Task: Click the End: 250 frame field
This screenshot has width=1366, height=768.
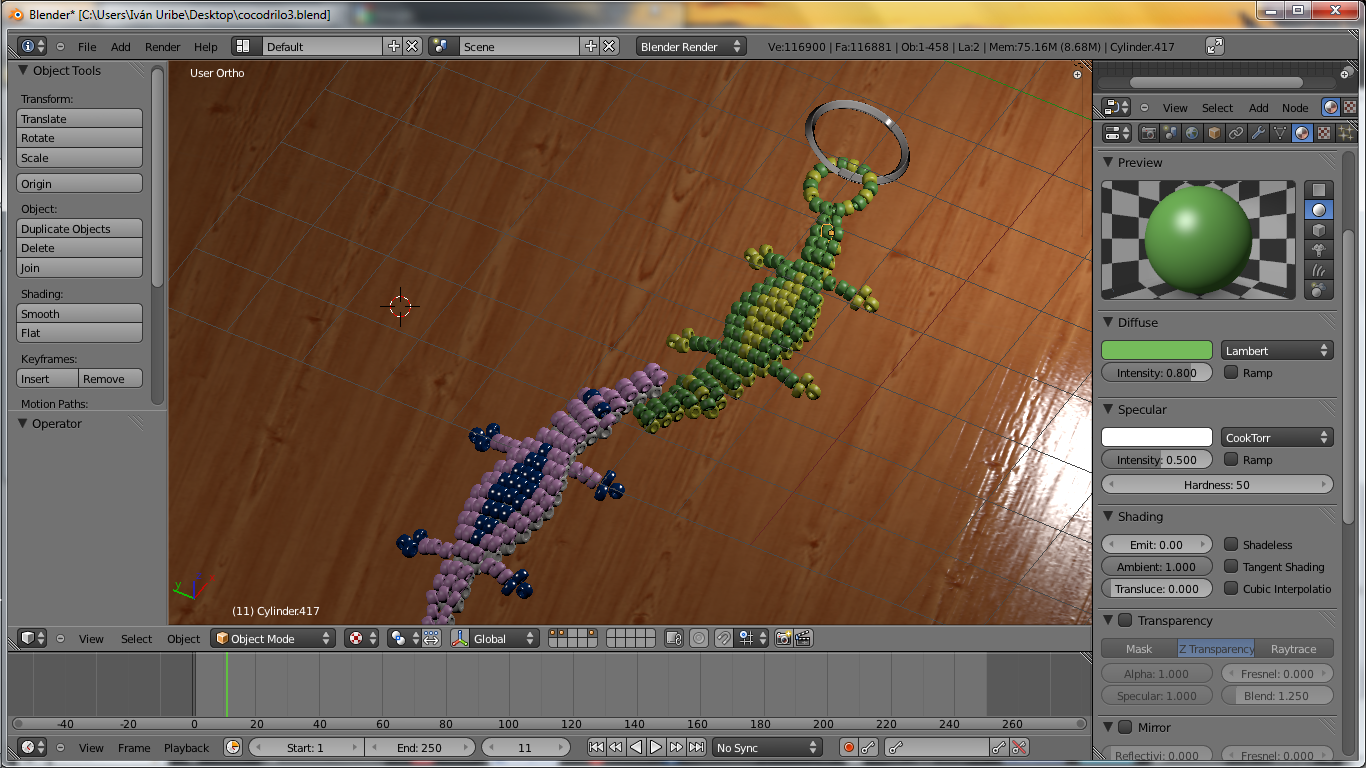Action: (419, 747)
